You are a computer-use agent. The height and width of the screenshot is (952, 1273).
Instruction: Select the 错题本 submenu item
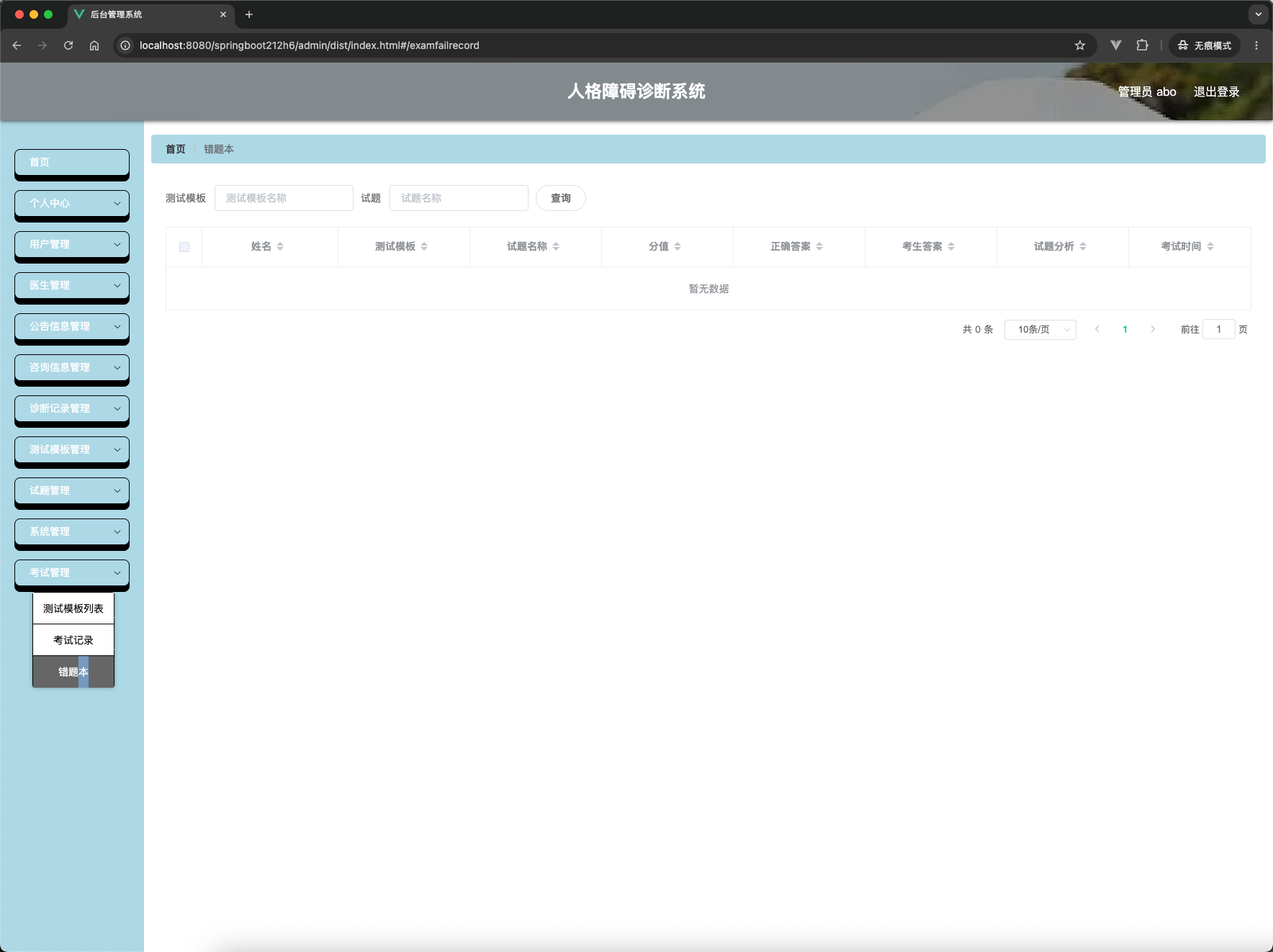coord(73,672)
